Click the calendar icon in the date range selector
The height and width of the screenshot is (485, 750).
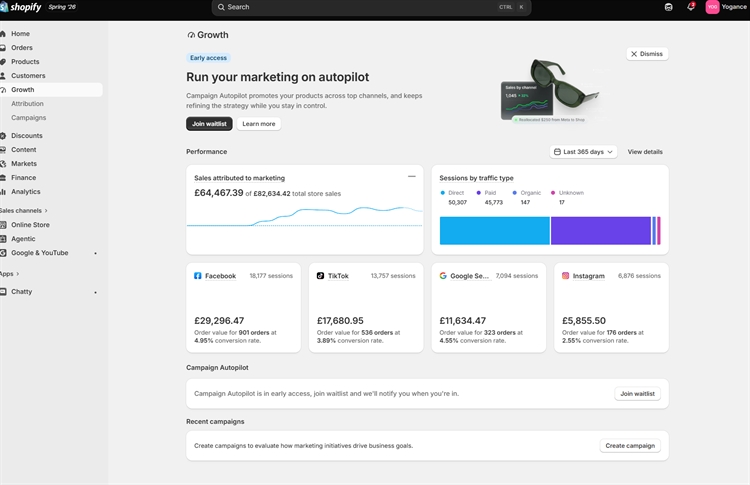pos(557,152)
